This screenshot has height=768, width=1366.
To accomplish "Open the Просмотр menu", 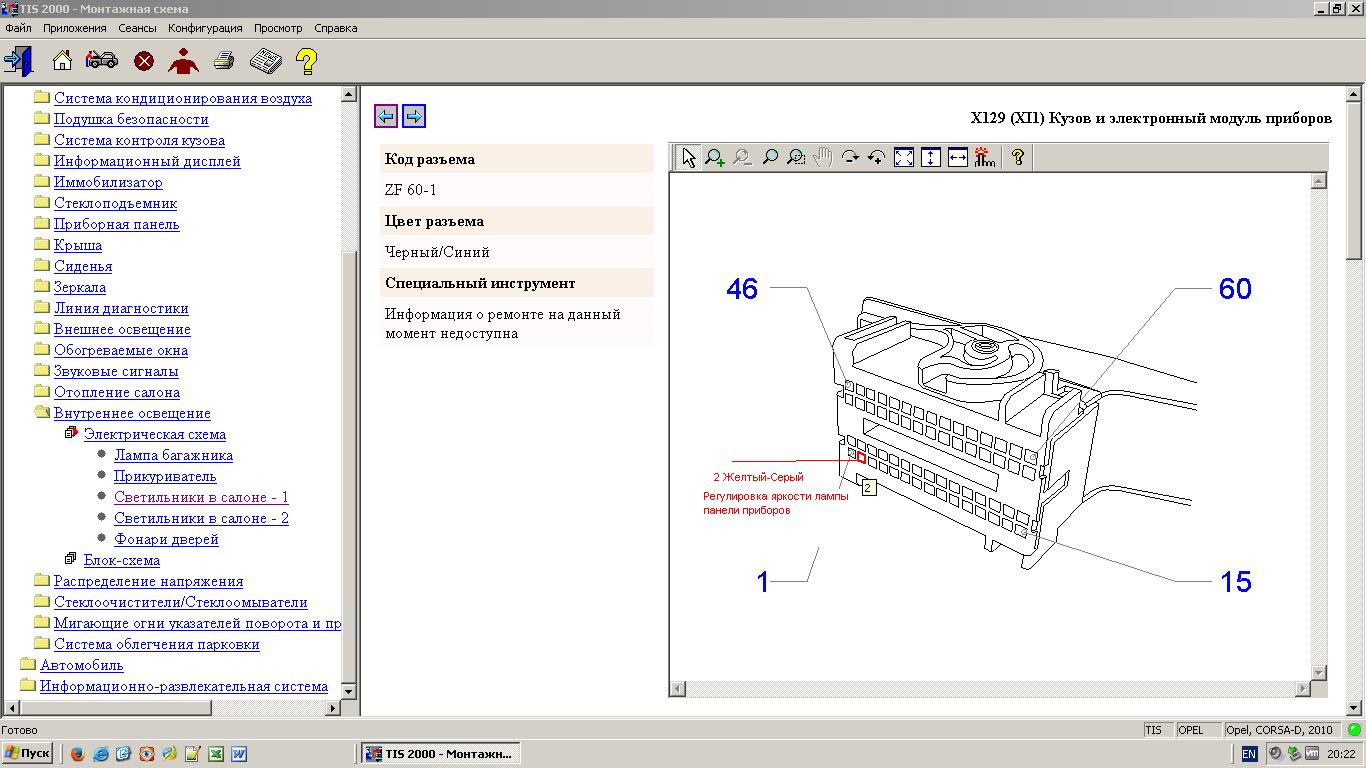I will click(278, 28).
